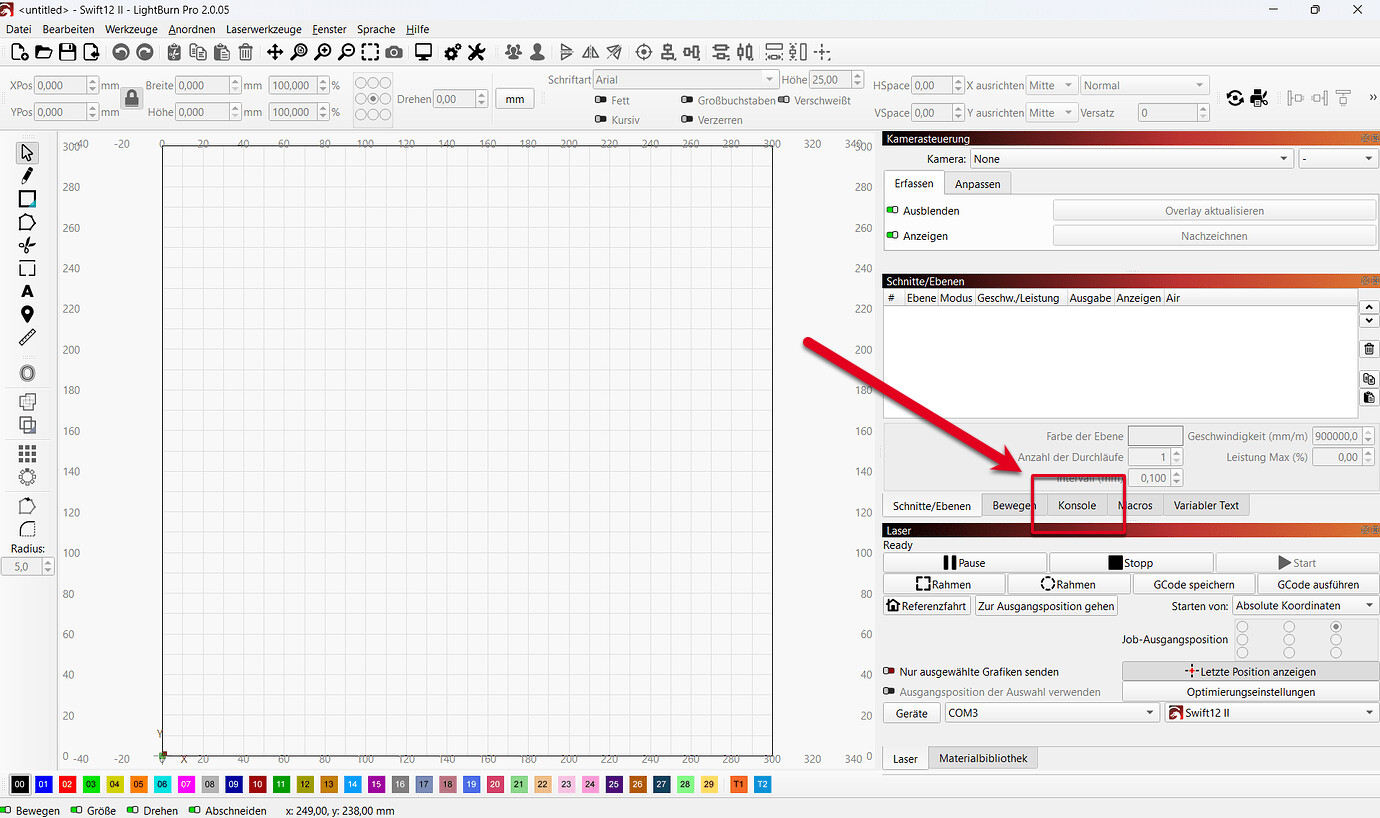
Task: Open the Schriftart Arial font dropdown
Action: point(686,79)
